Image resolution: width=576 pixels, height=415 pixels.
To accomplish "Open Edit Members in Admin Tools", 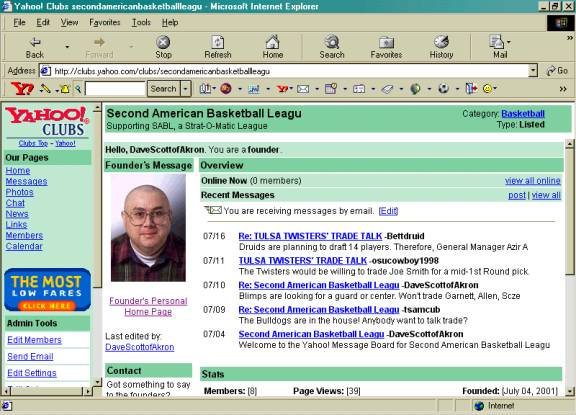I will pos(34,340).
